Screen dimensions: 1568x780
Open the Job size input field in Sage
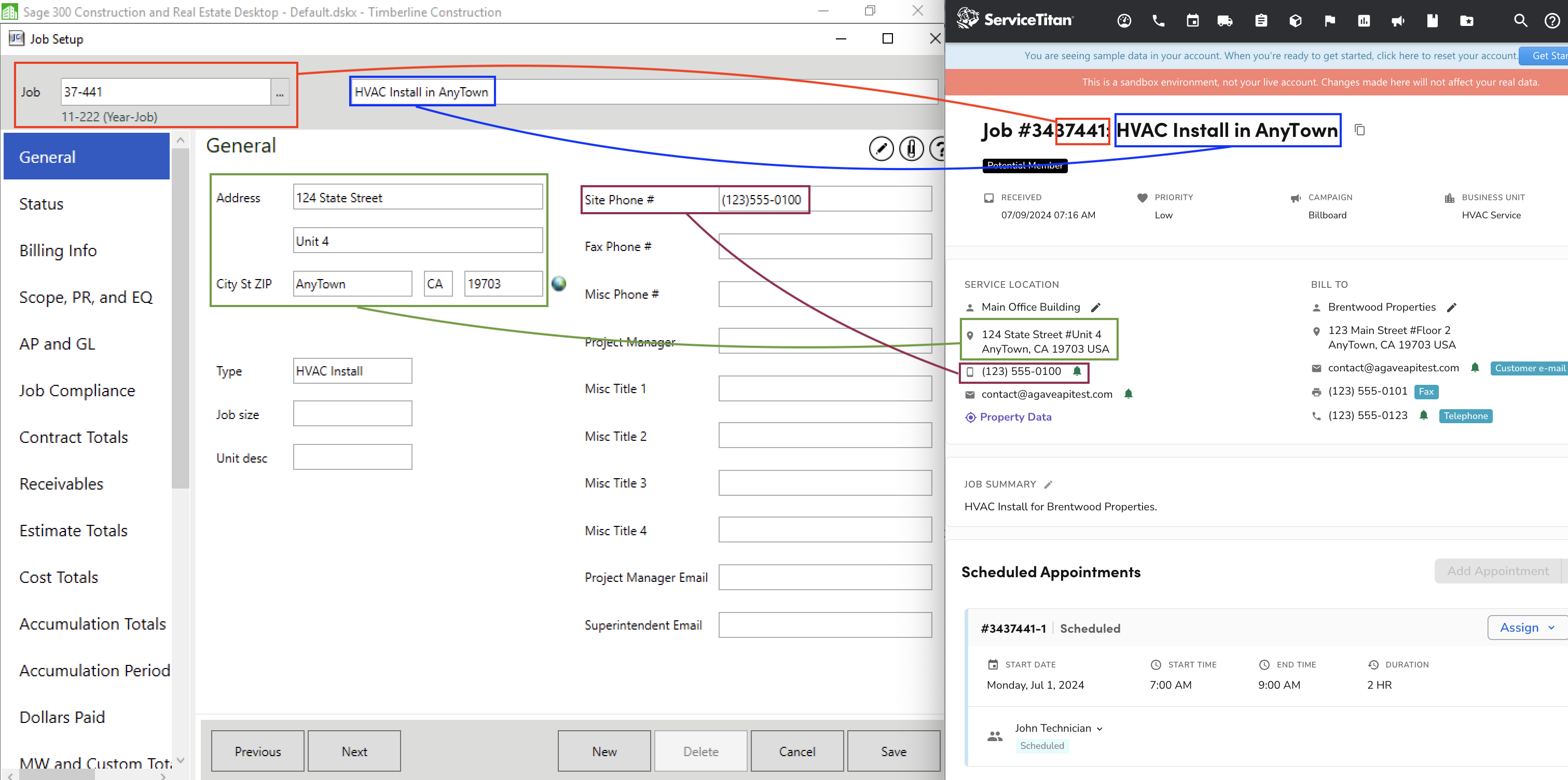click(353, 414)
